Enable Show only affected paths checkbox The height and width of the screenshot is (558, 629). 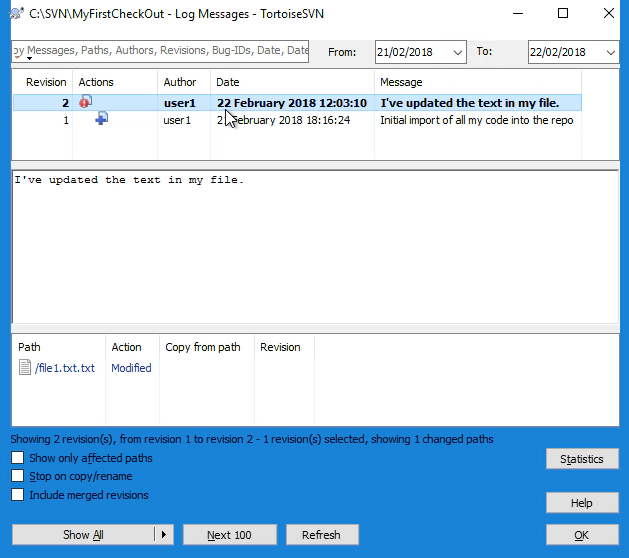click(18, 458)
